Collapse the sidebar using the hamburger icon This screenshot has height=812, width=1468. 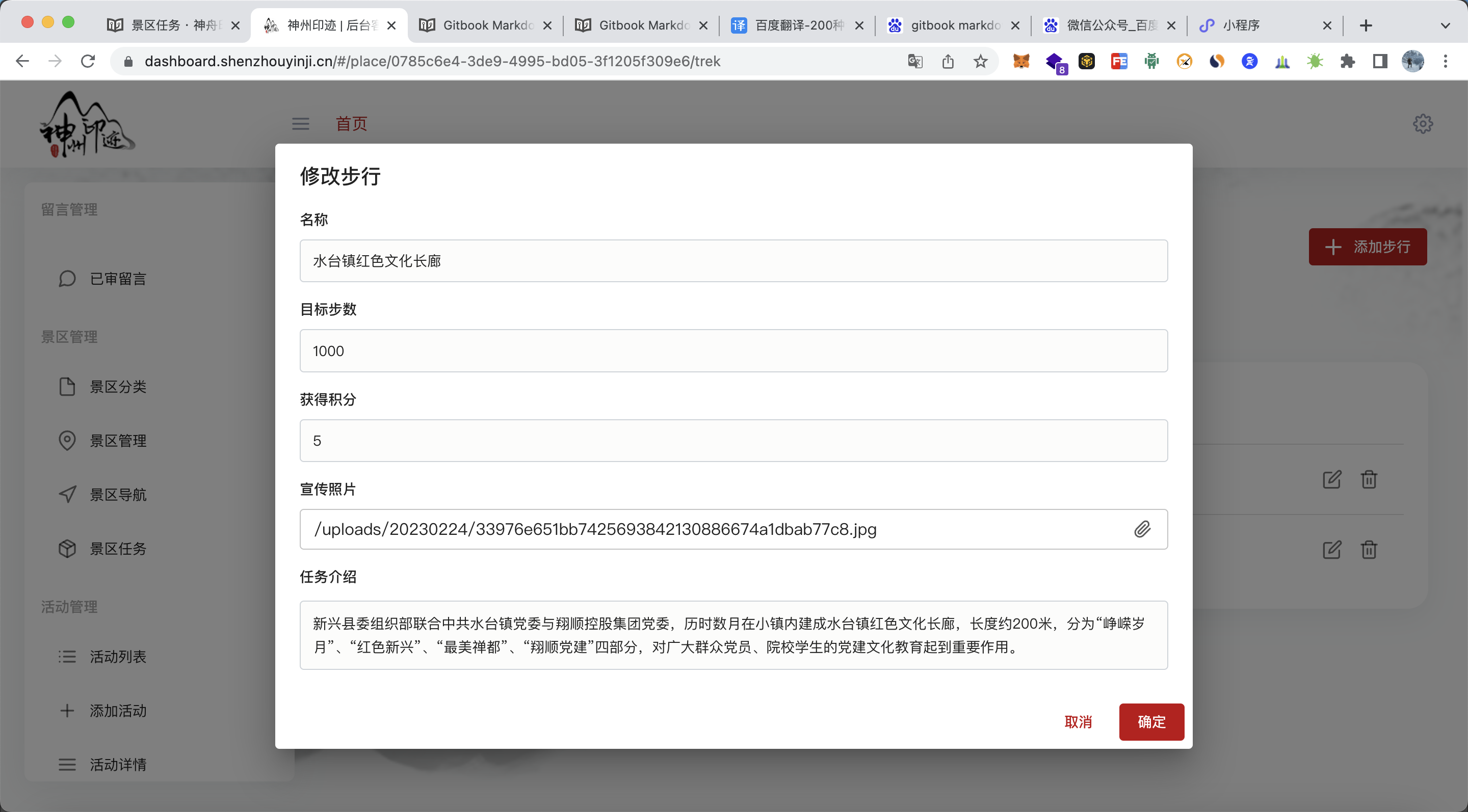click(300, 124)
